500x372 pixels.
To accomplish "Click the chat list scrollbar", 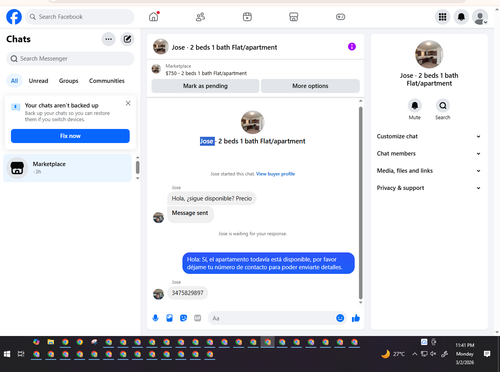I will click(x=137, y=167).
